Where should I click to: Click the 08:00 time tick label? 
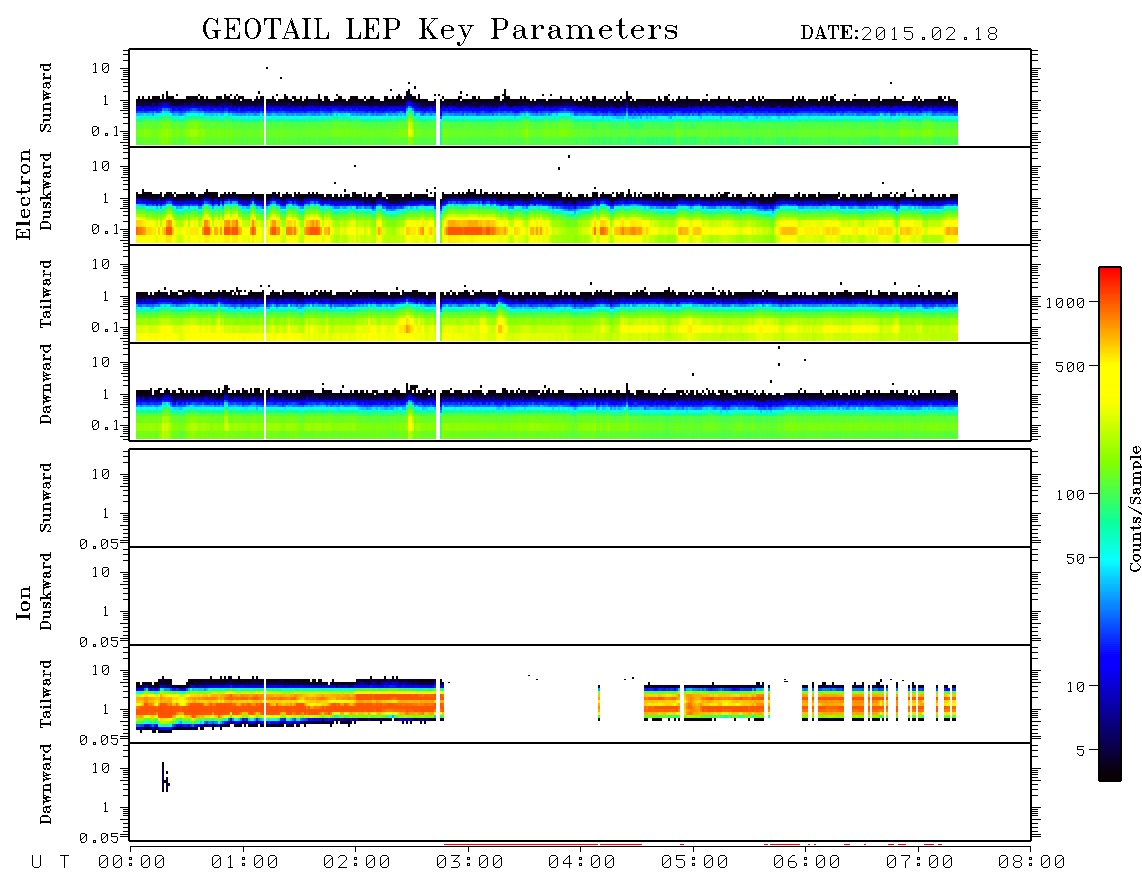pos(1031,863)
